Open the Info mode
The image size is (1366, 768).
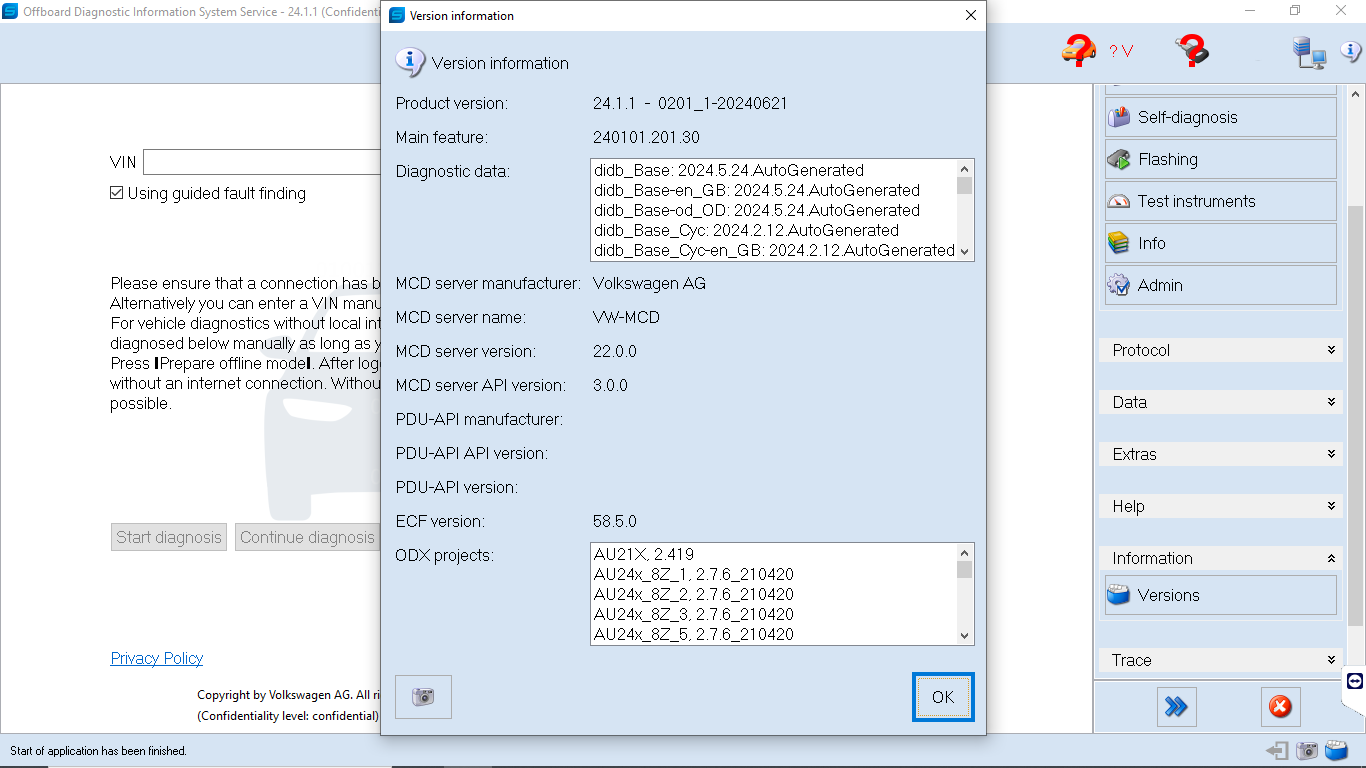(x=1220, y=243)
